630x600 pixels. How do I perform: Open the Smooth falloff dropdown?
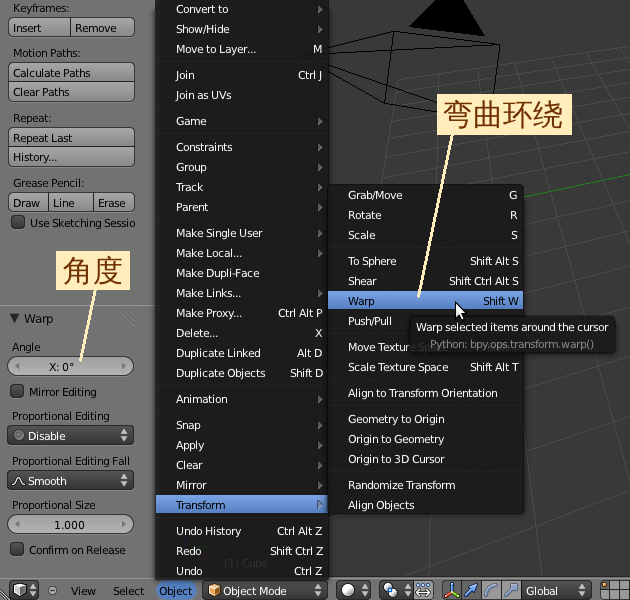(71, 480)
